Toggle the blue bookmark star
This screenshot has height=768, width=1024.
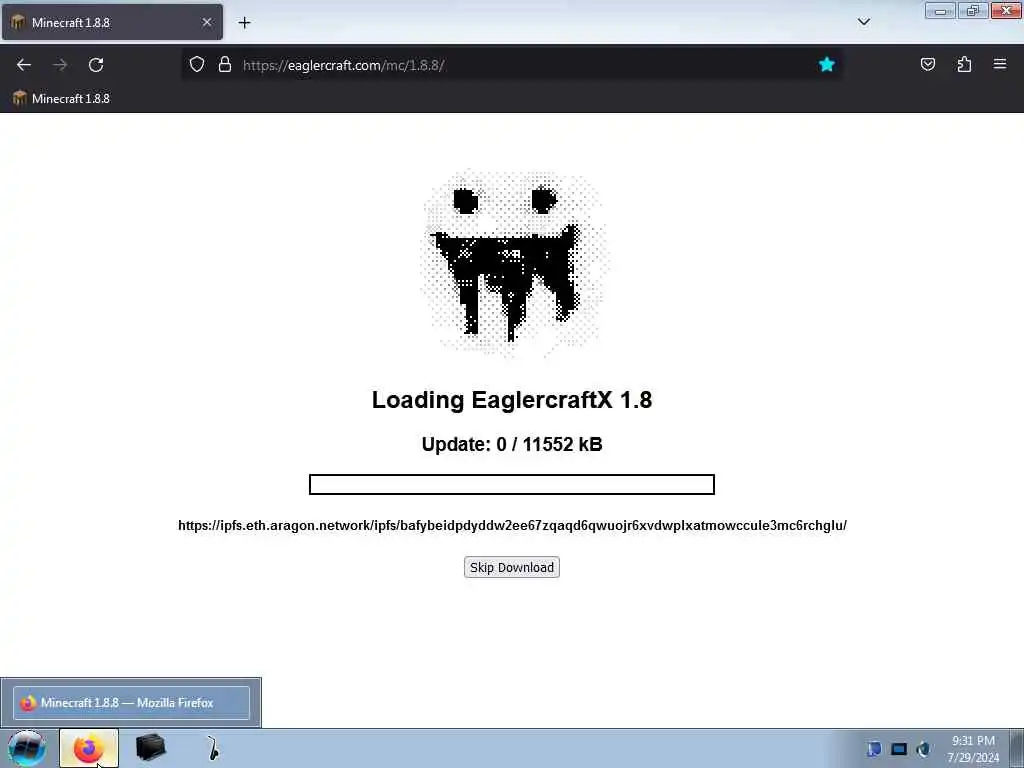(827, 65)
